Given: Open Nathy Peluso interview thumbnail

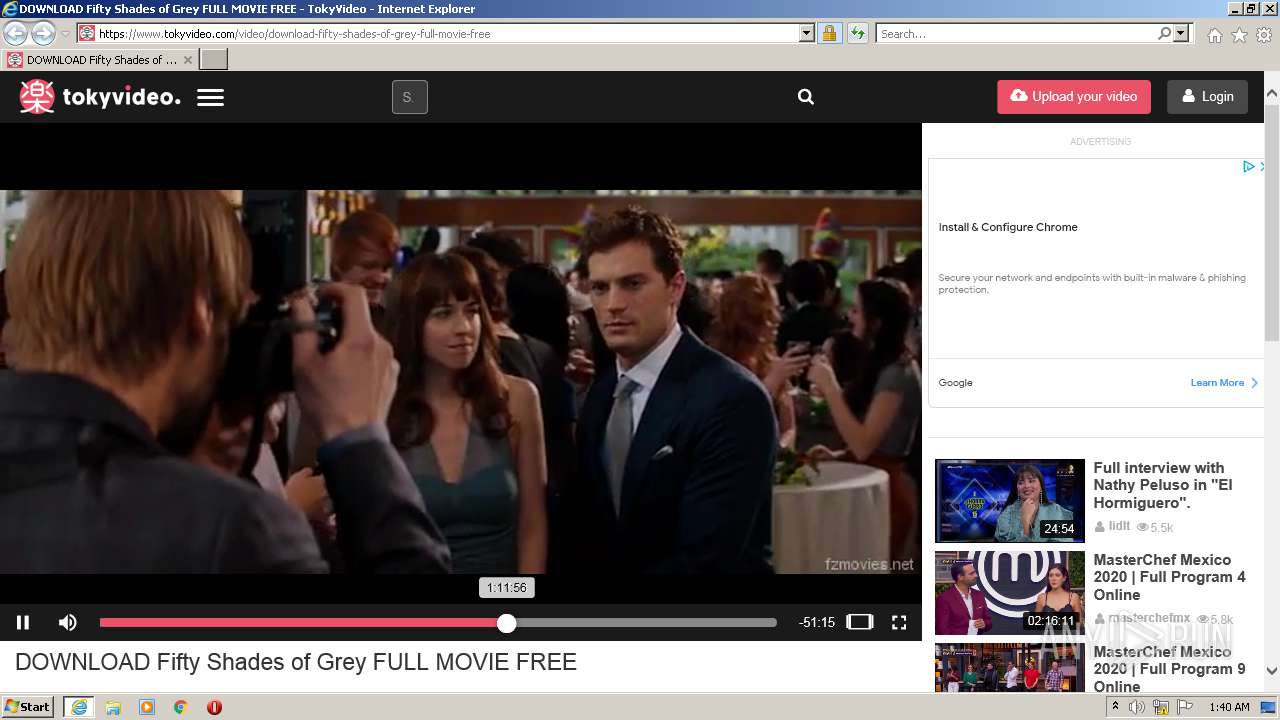Looking at the screenshot, I should [1010, 501].
